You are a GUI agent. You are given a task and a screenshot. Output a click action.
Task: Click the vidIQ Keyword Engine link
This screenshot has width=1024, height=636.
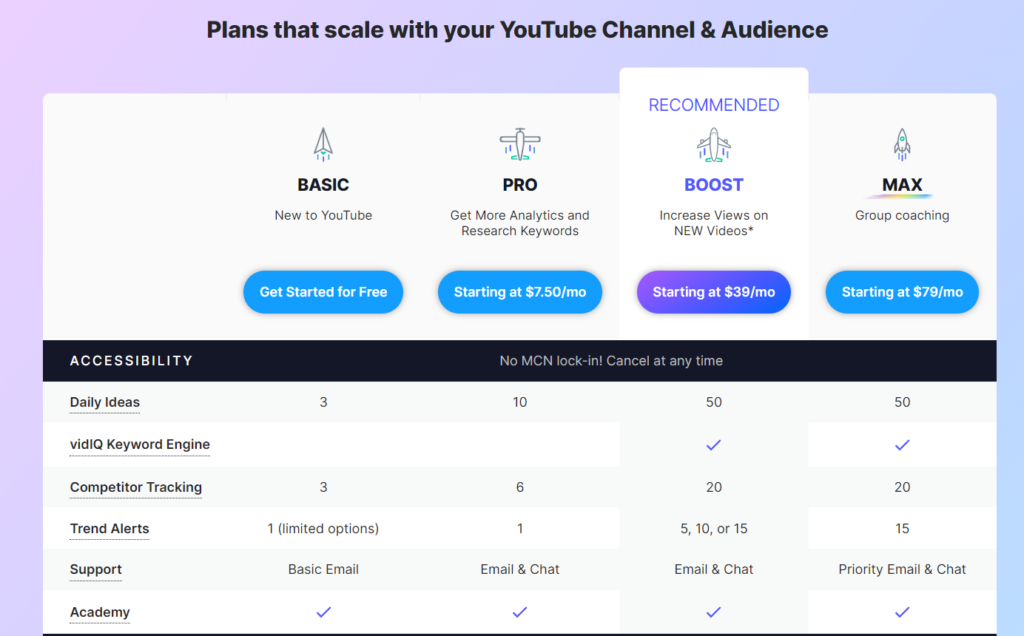tap(140, 444)
